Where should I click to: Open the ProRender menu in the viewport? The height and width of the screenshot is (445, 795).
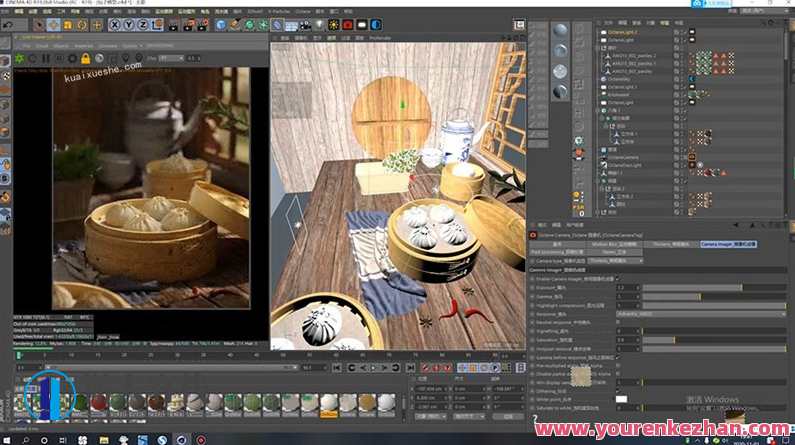tap(380, 38)
